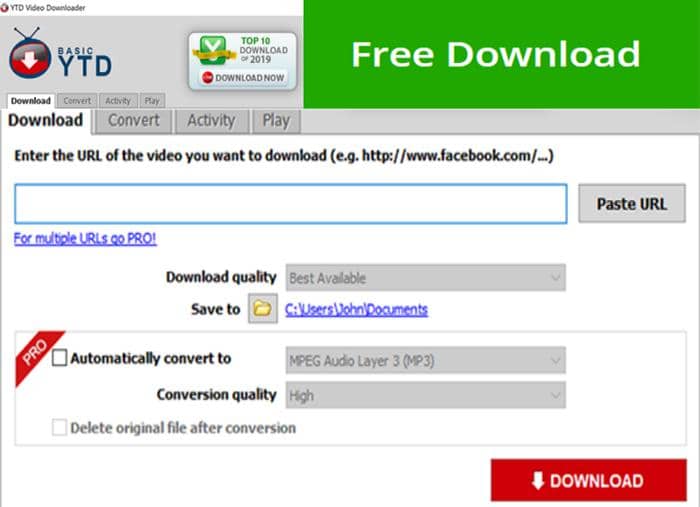Open the For multiple URLs go PRO! link
Screen dimensions: 700x507
coord(85,238)
